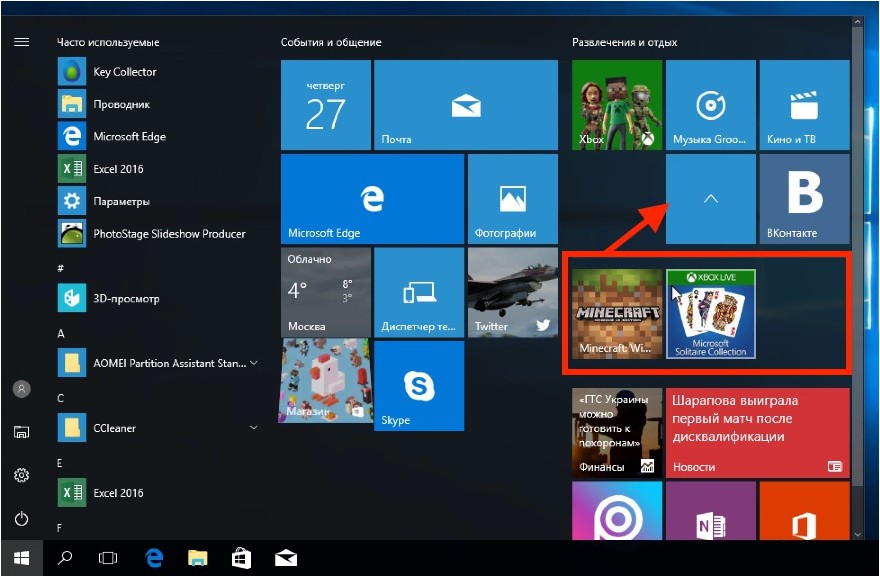Open the weather tile for Москва

[x=326, y=292]
